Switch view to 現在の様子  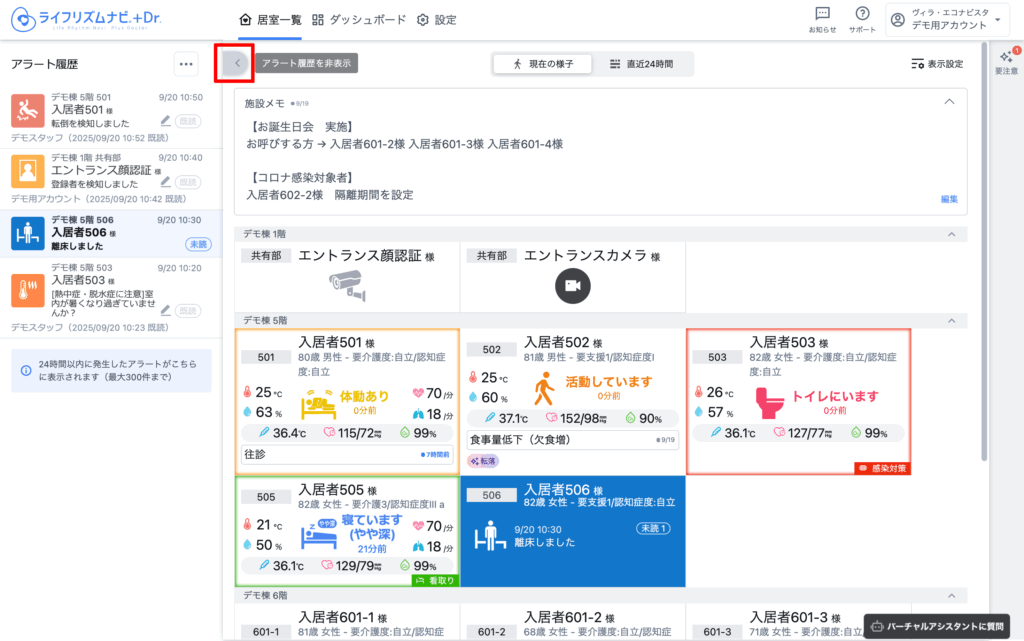click(x=543, y=64)
